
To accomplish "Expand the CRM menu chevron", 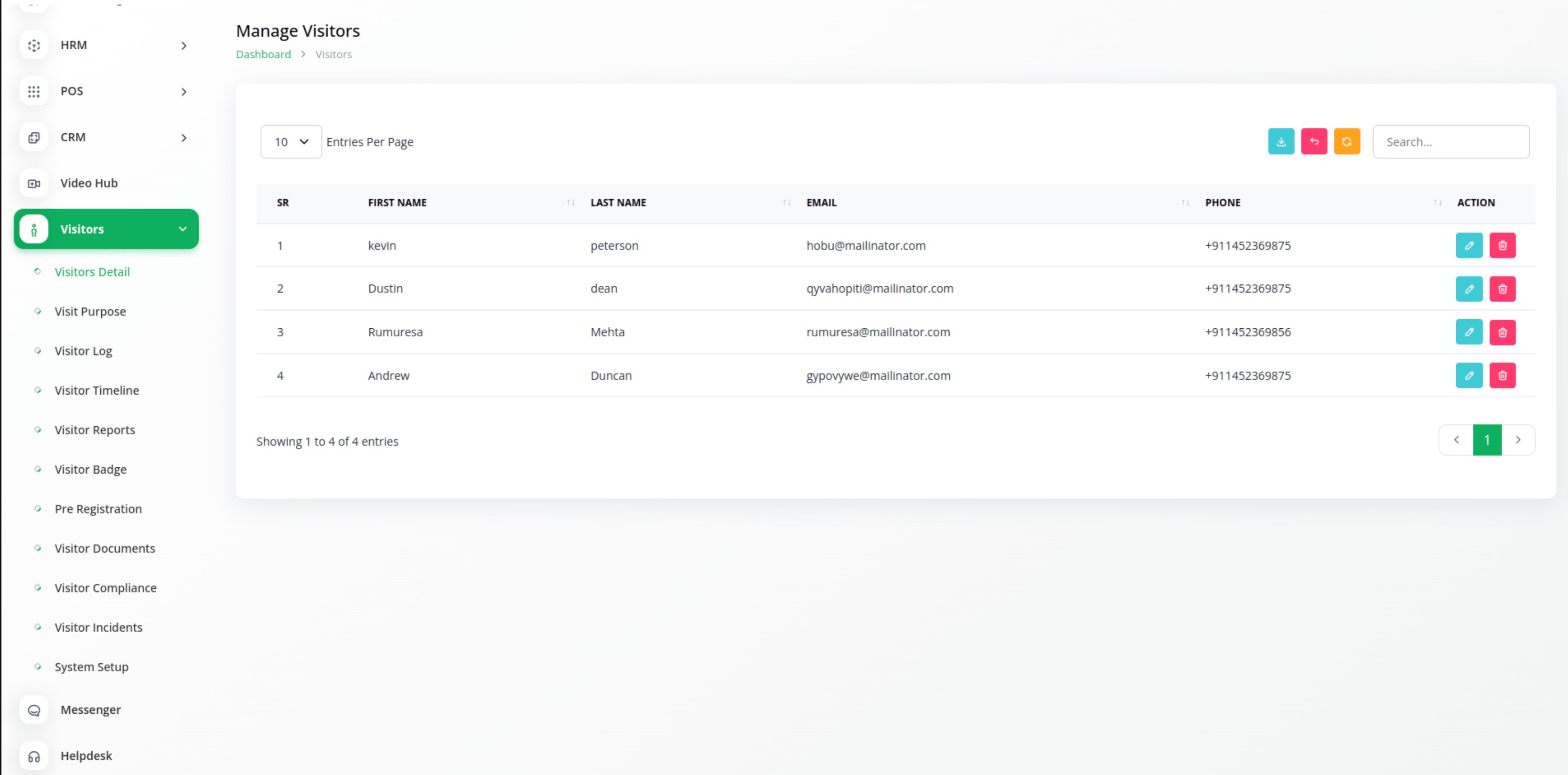I will point(184,138).
